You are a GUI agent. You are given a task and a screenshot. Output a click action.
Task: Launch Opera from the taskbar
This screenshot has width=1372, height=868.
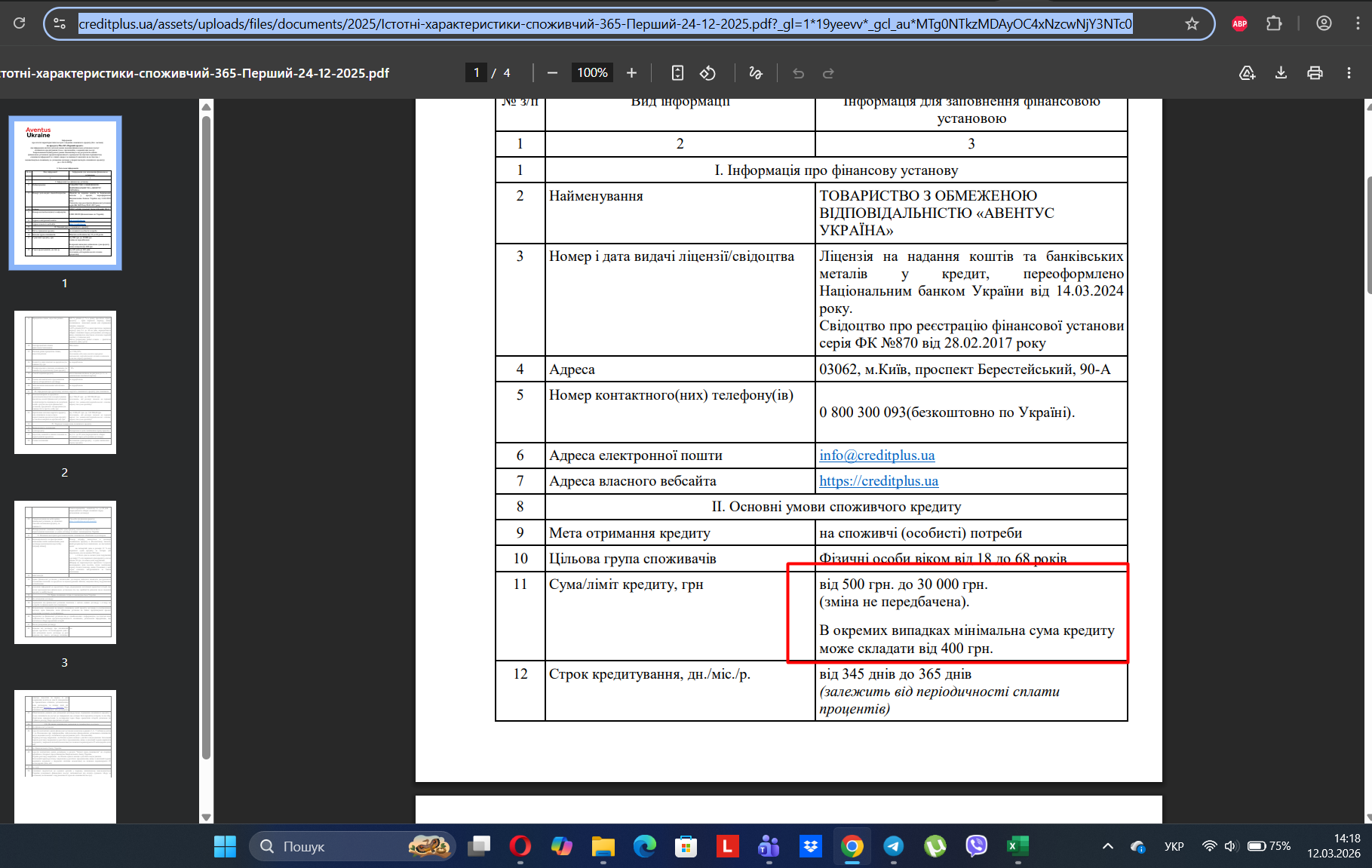pyautogui.click(x=520, y=846)
